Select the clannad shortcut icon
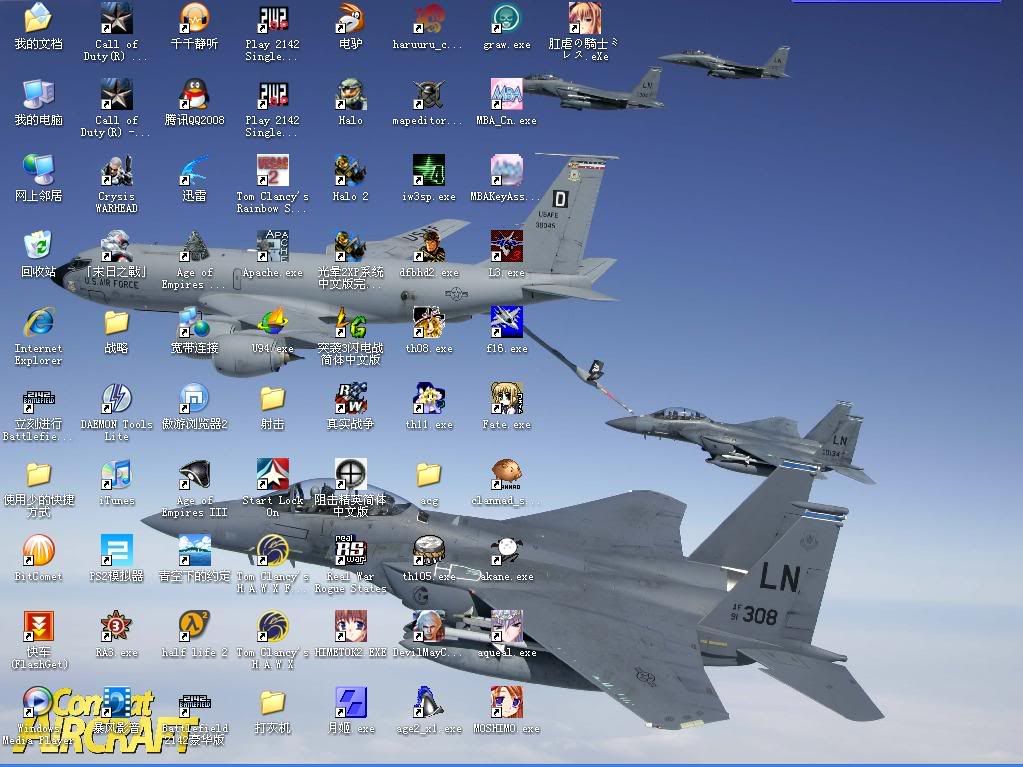1023x767 pixels. [507, 474]
